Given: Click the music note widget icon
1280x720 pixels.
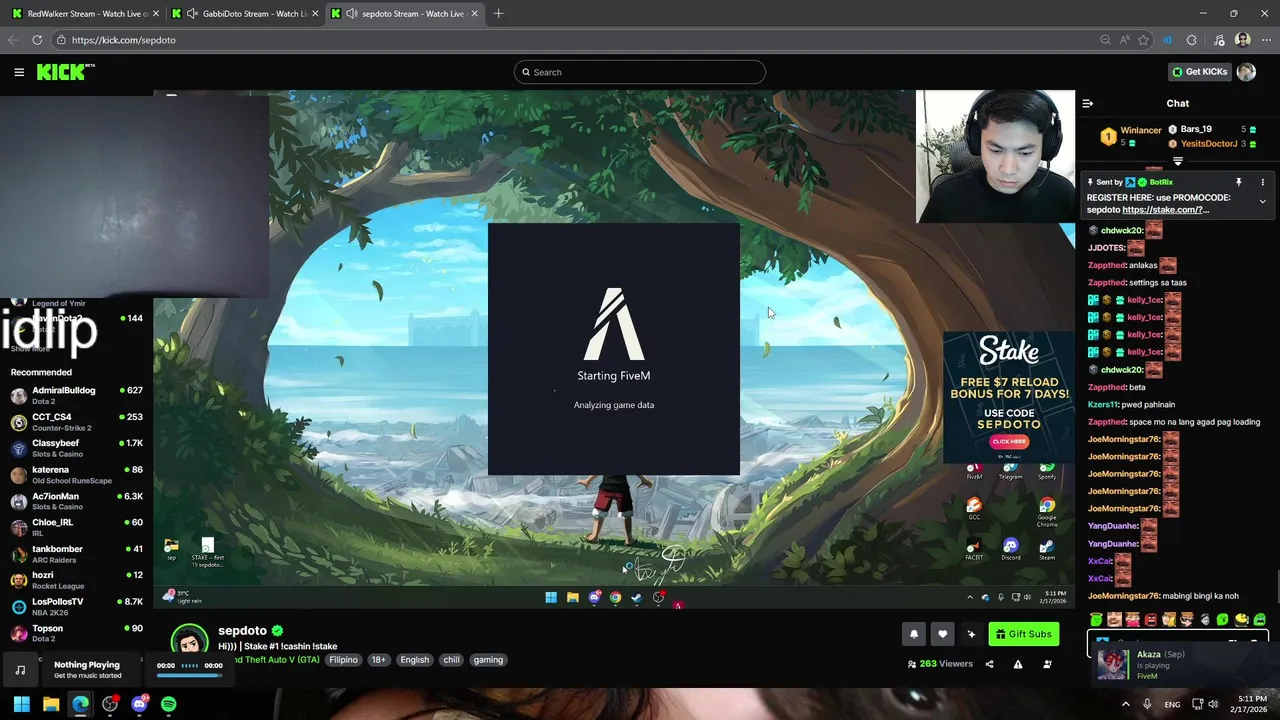Looking at the screenshot, I should click(20, 670).
